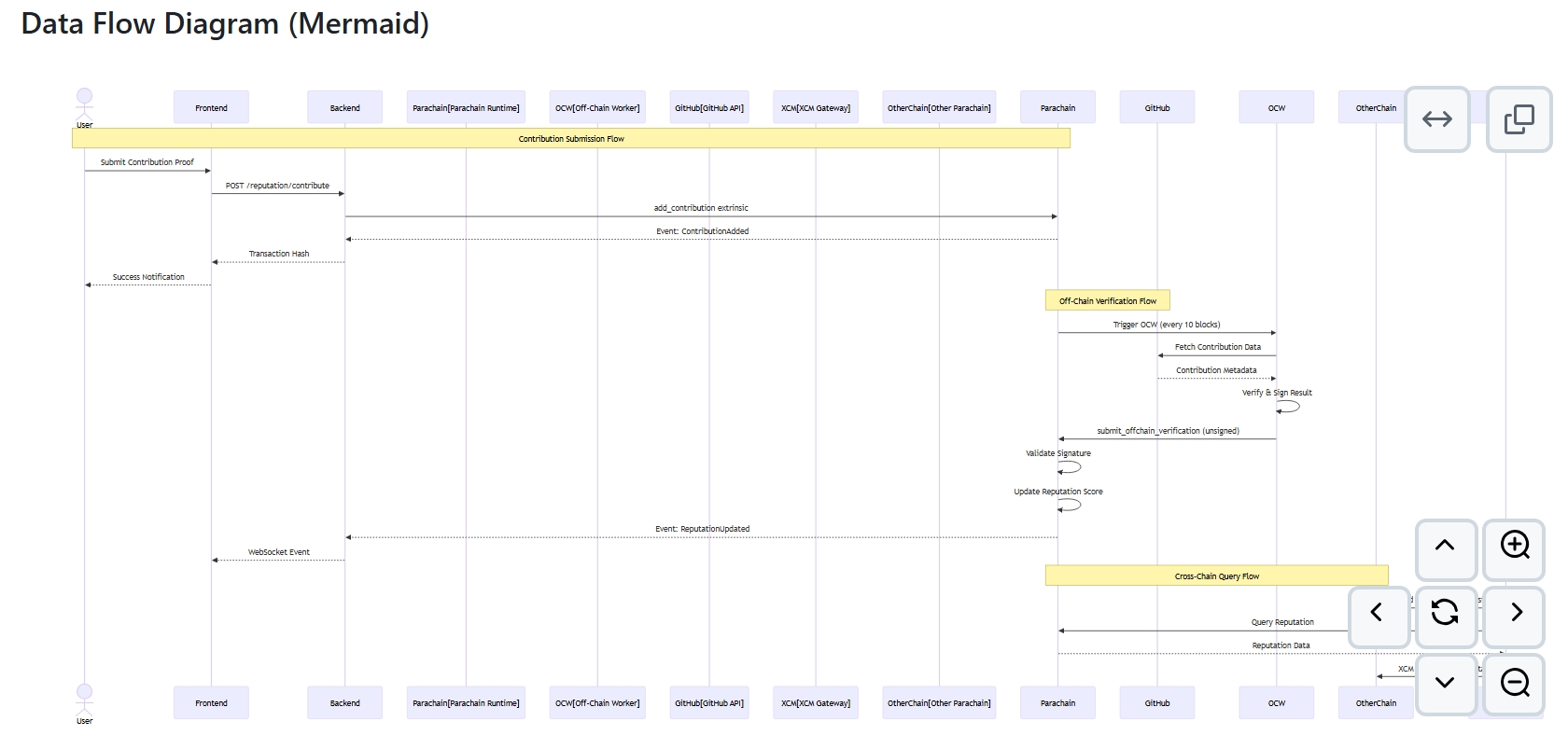Click the top Parachain participant box
This screenshot has height=735, width=1568.
pos(1057,108)
